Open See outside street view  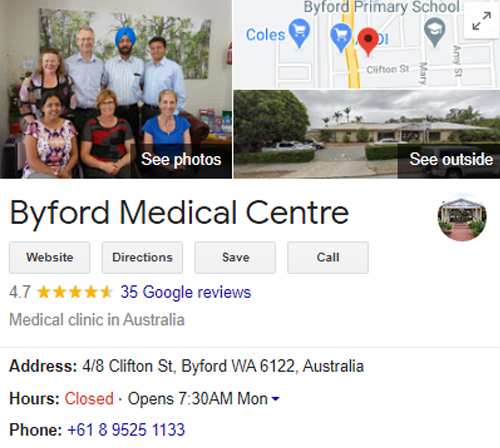[x=451, y=159]
